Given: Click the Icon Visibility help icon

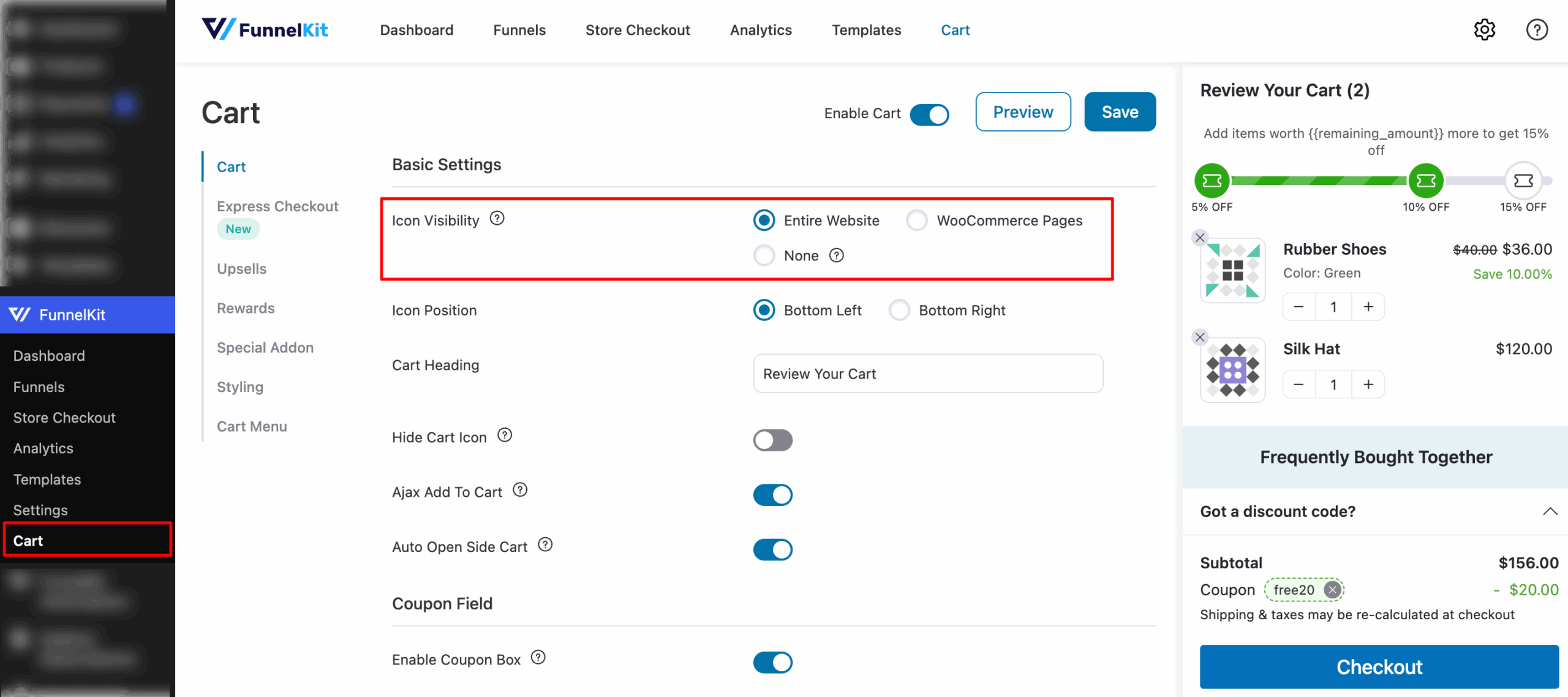Looking at the screenshot, I should 497,219.
